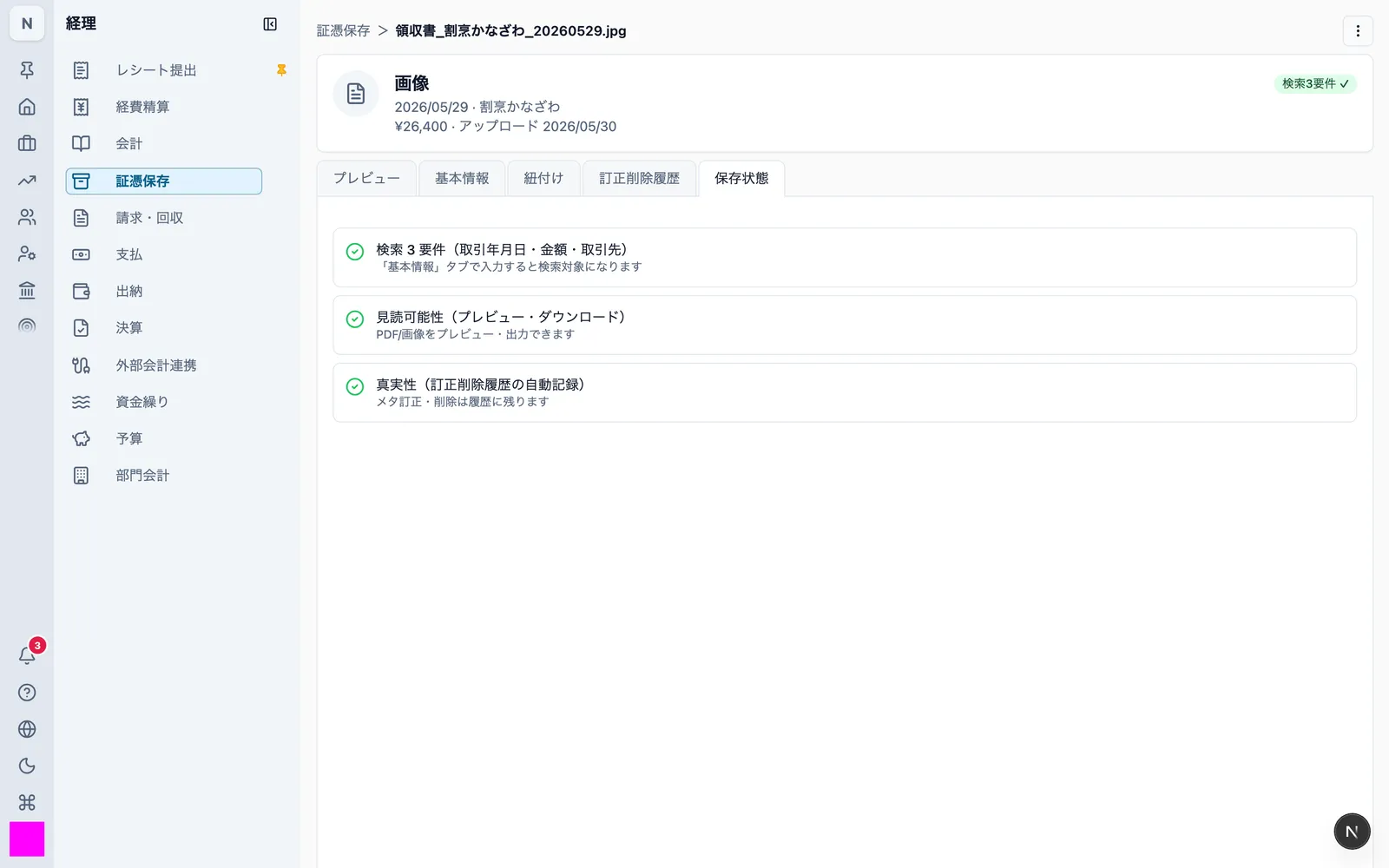
Task: Switch to the プレビュー tab
Action: tap(366, 178)
